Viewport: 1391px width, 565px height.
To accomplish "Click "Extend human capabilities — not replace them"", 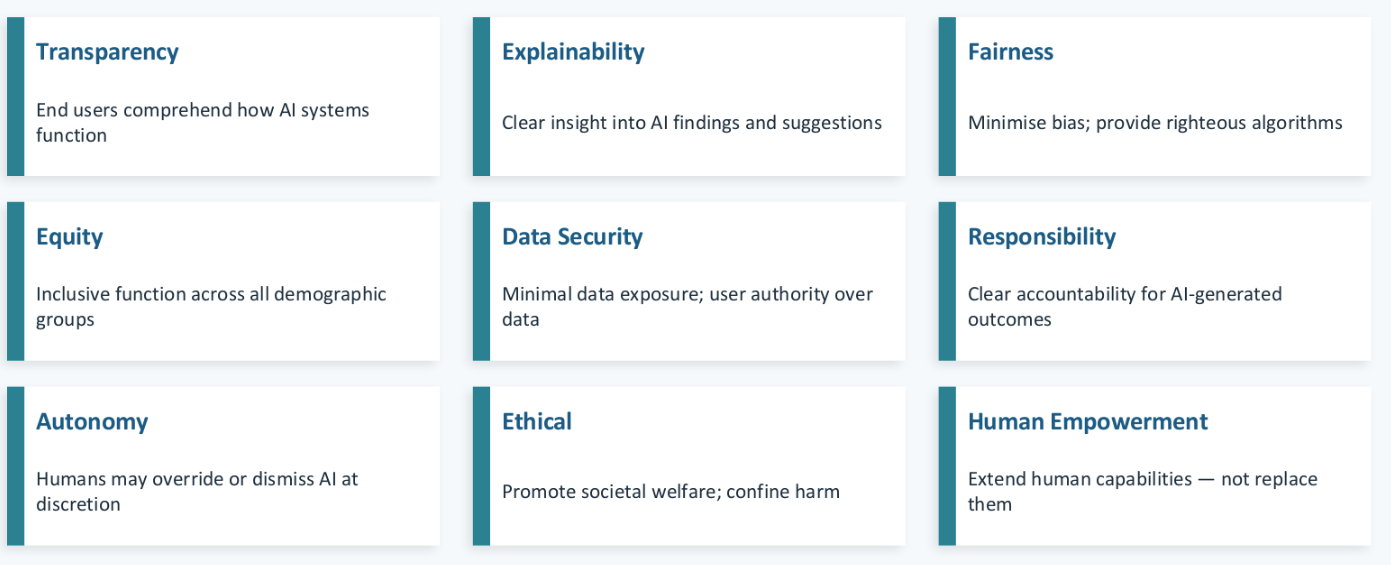I will click(1142, 491).
